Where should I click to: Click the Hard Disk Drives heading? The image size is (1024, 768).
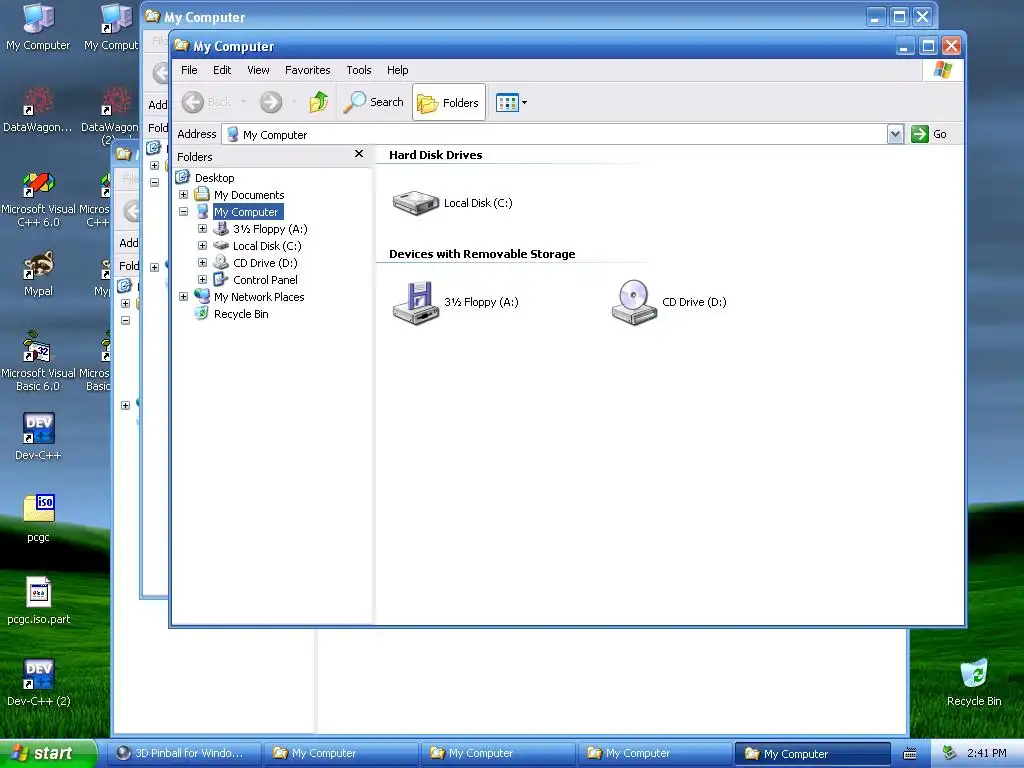[x=436, y=155]
